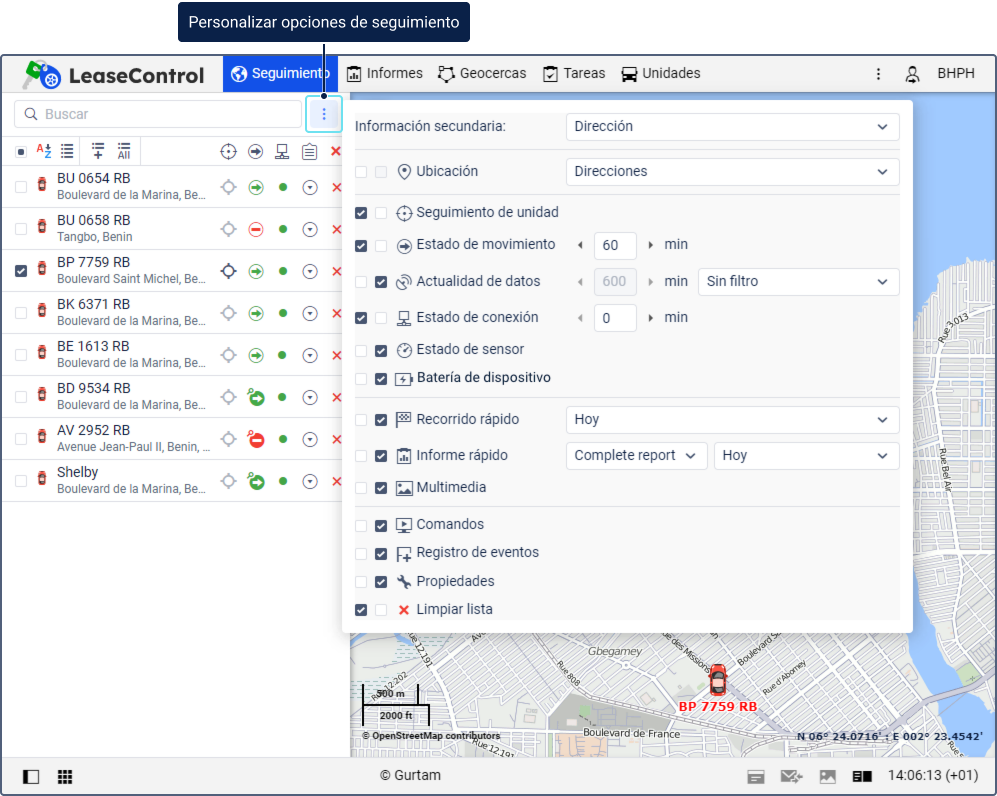Switch to the Informes tab

(x=385, y=74)
